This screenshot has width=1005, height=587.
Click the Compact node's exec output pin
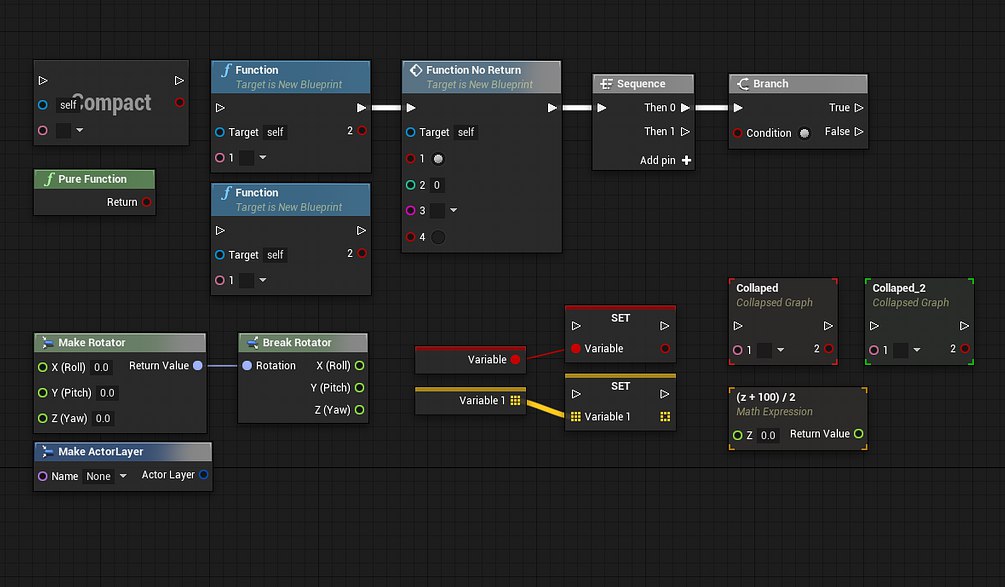[179, 81]
